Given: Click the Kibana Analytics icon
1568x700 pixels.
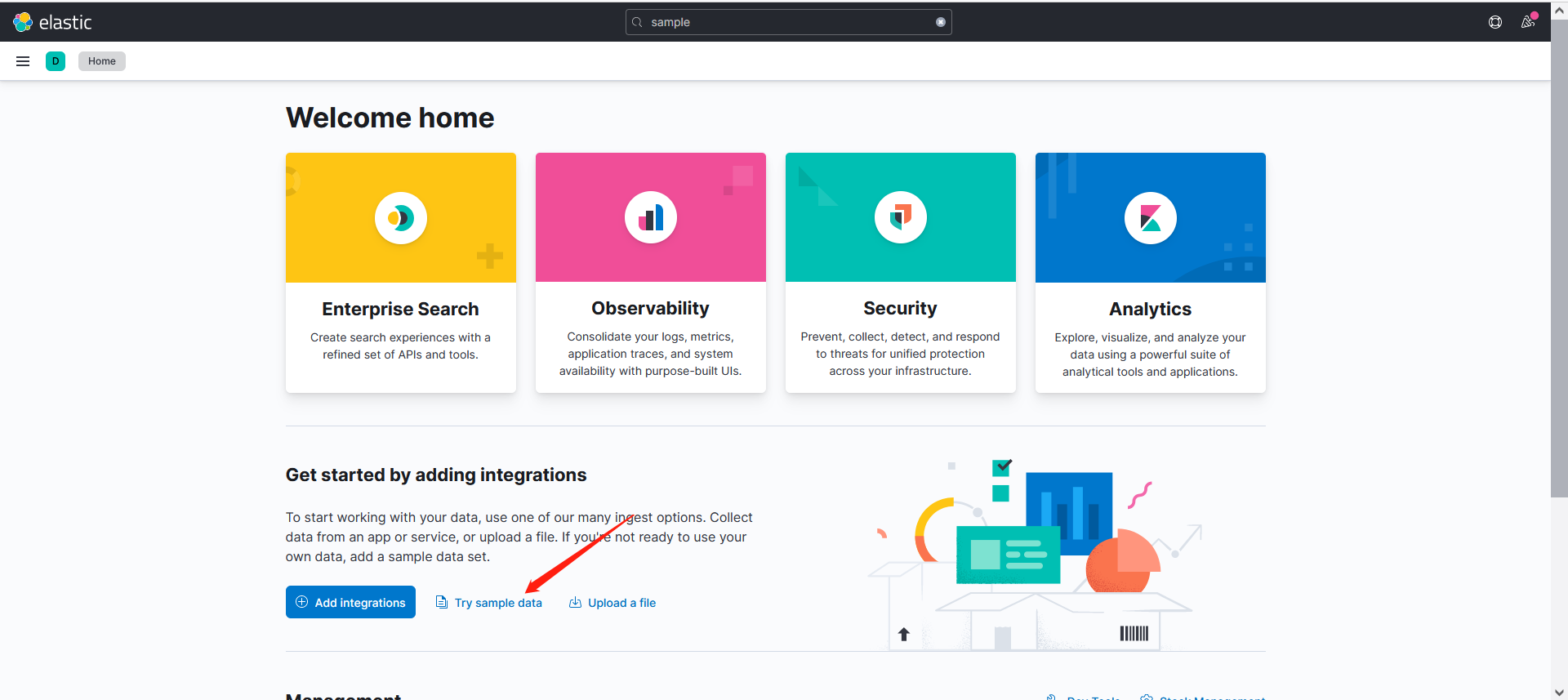Looking at the screenshot, I should (x=1151, y=218).
